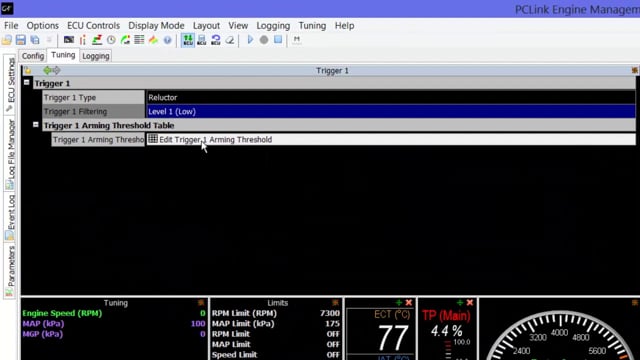Viewport: 640px width, 360px height.
Task: Close the TP (Main) gauge with the red X
Action: click(470, 302)
